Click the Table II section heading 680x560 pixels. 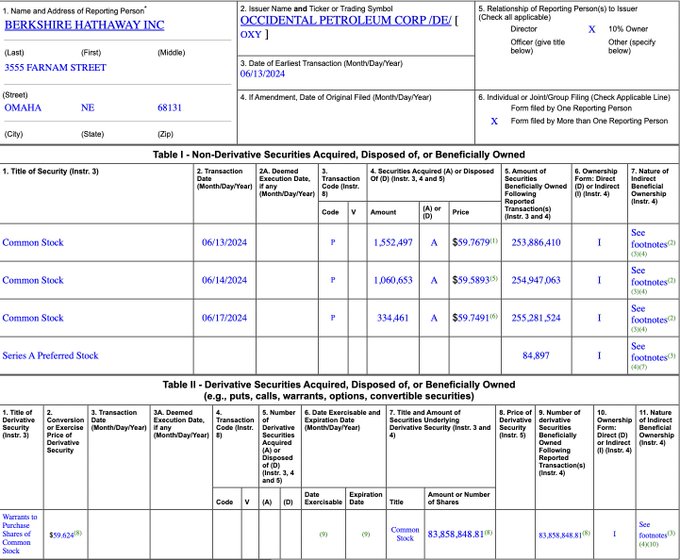[x=339, y=390]
